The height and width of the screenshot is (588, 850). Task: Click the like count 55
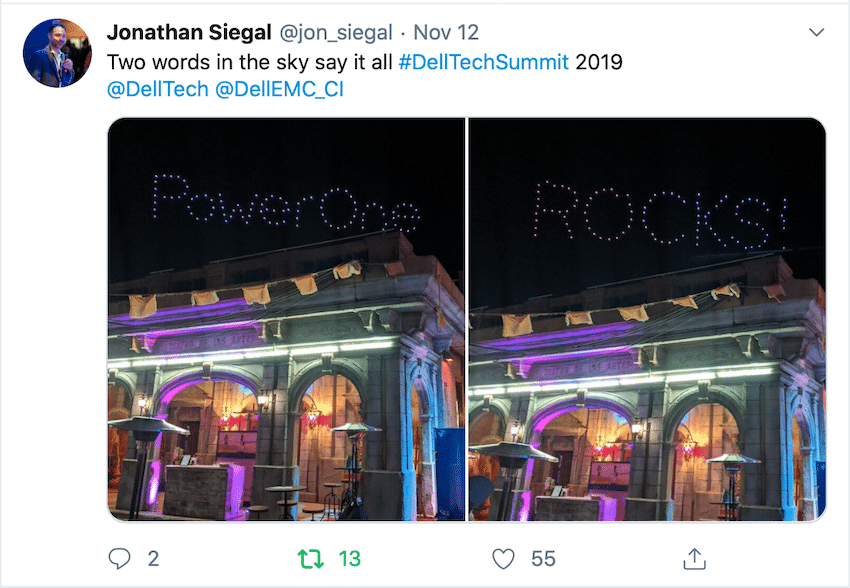543,559
